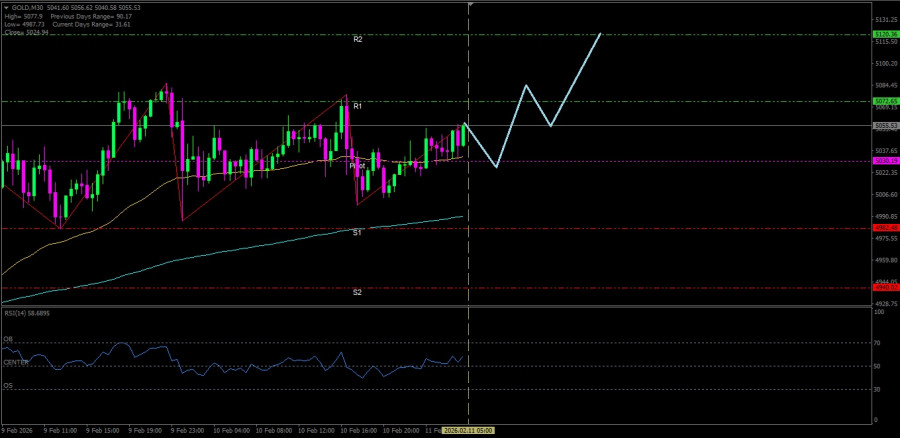Viewport: 900px width, 438px height.
Task: Click the highlighted 2026.02.11 05:00 time label
Action: tap(470, 431)
